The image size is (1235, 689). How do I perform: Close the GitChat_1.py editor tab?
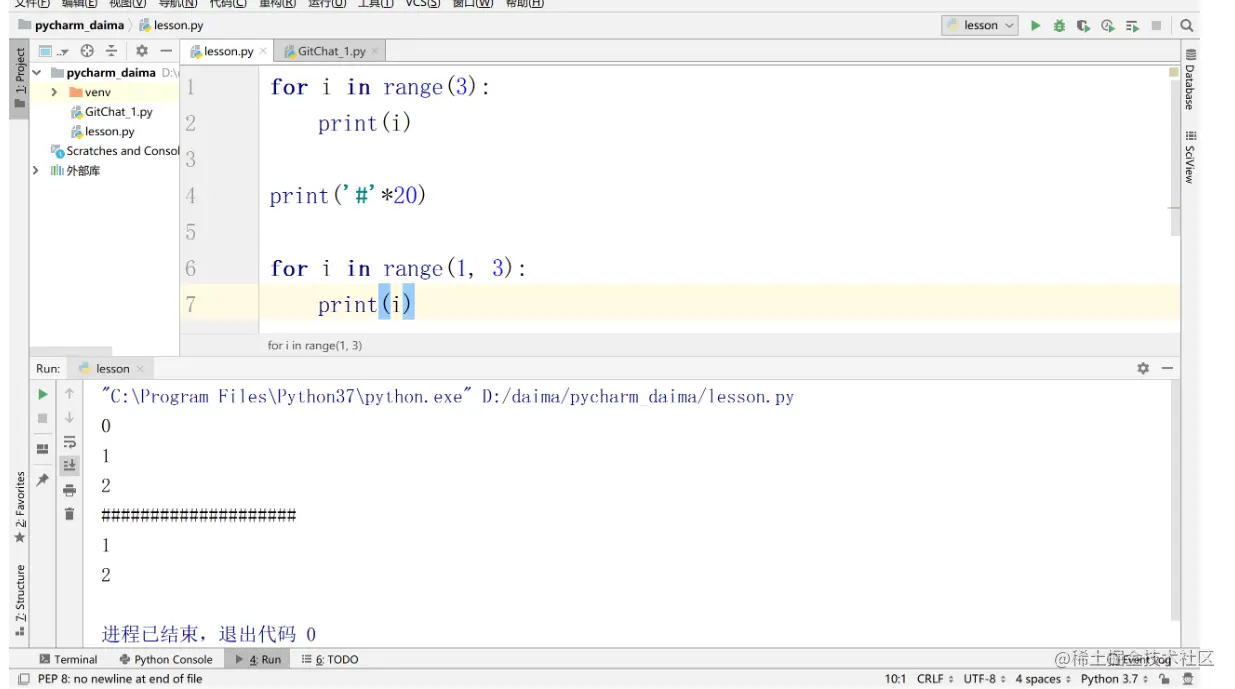(x=375, y=51)
